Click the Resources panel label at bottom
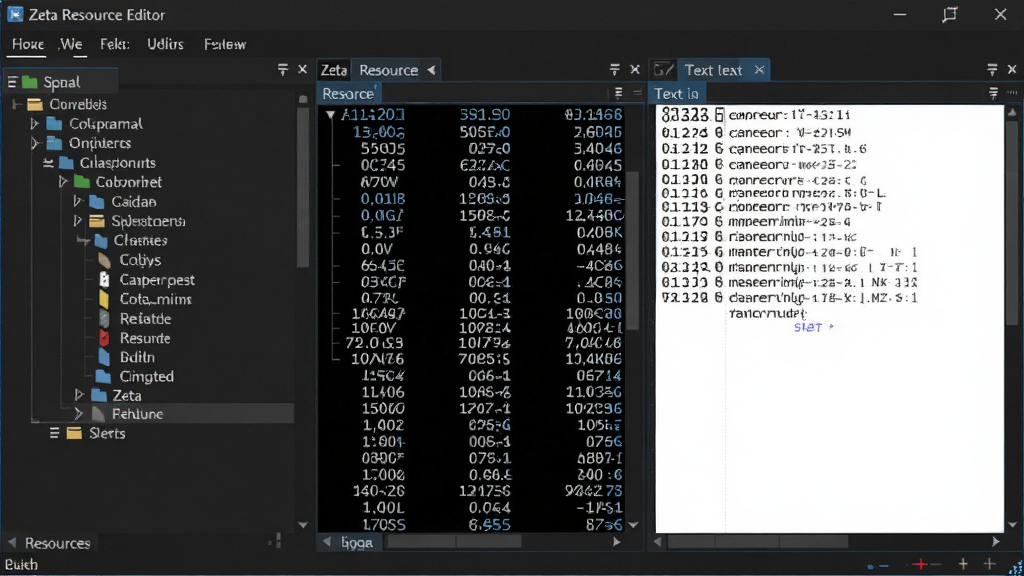 57,543
